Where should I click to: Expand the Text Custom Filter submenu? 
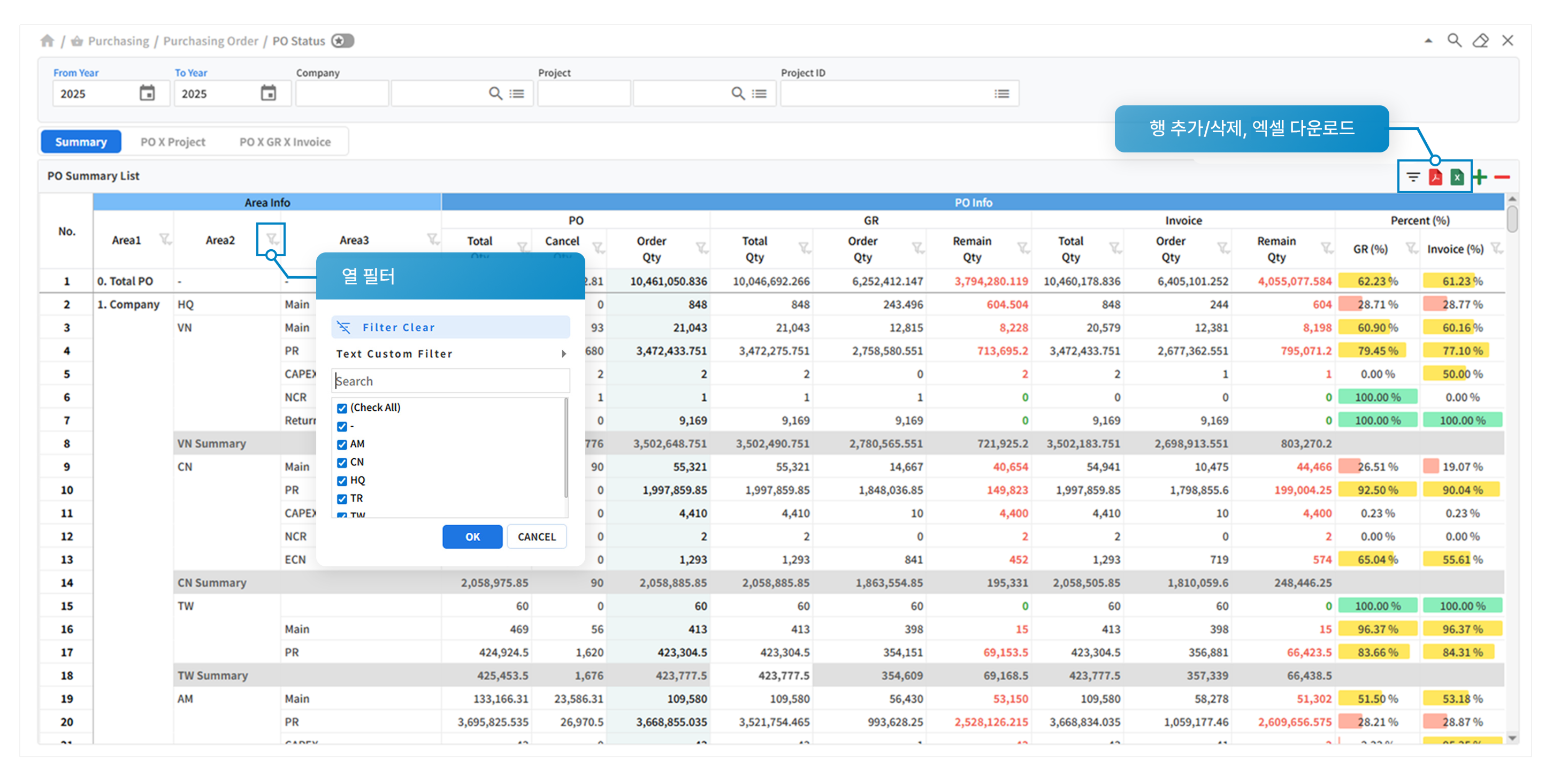[563, 353]
